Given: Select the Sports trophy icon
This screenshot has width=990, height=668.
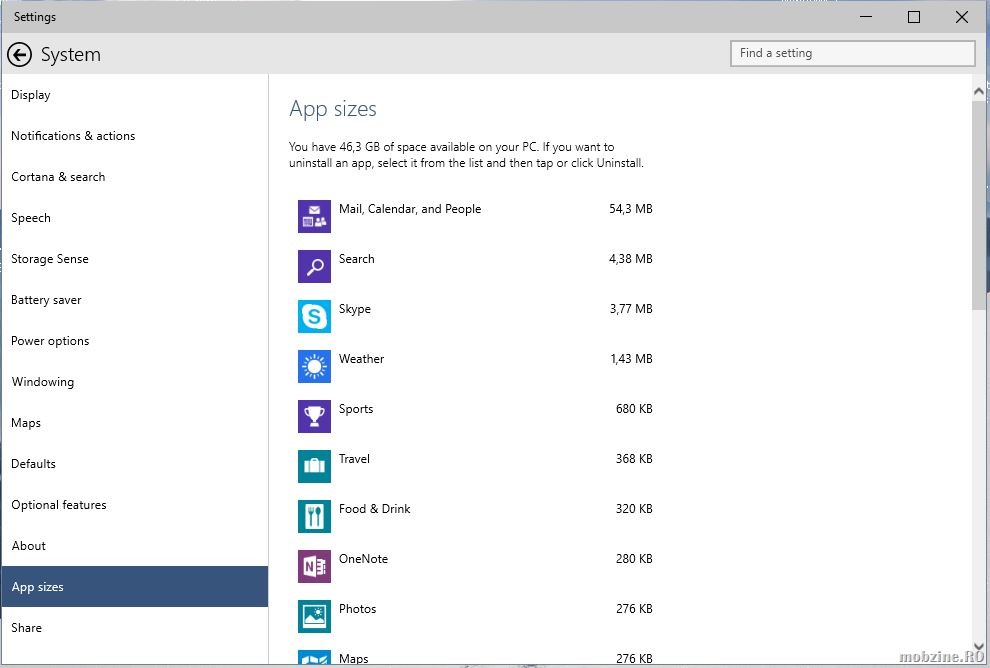Looking at the screenshot, I should (314, 416).
